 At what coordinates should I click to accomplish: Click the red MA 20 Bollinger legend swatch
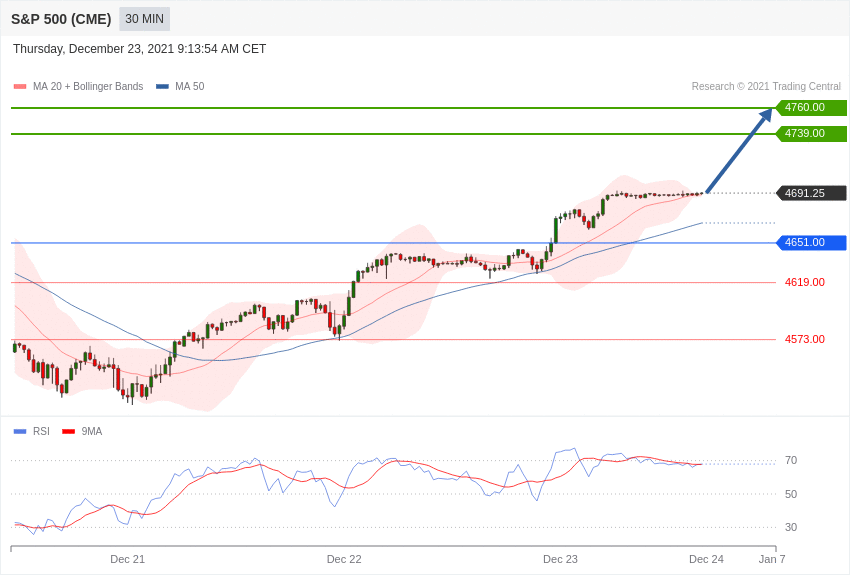click(20, 87)
